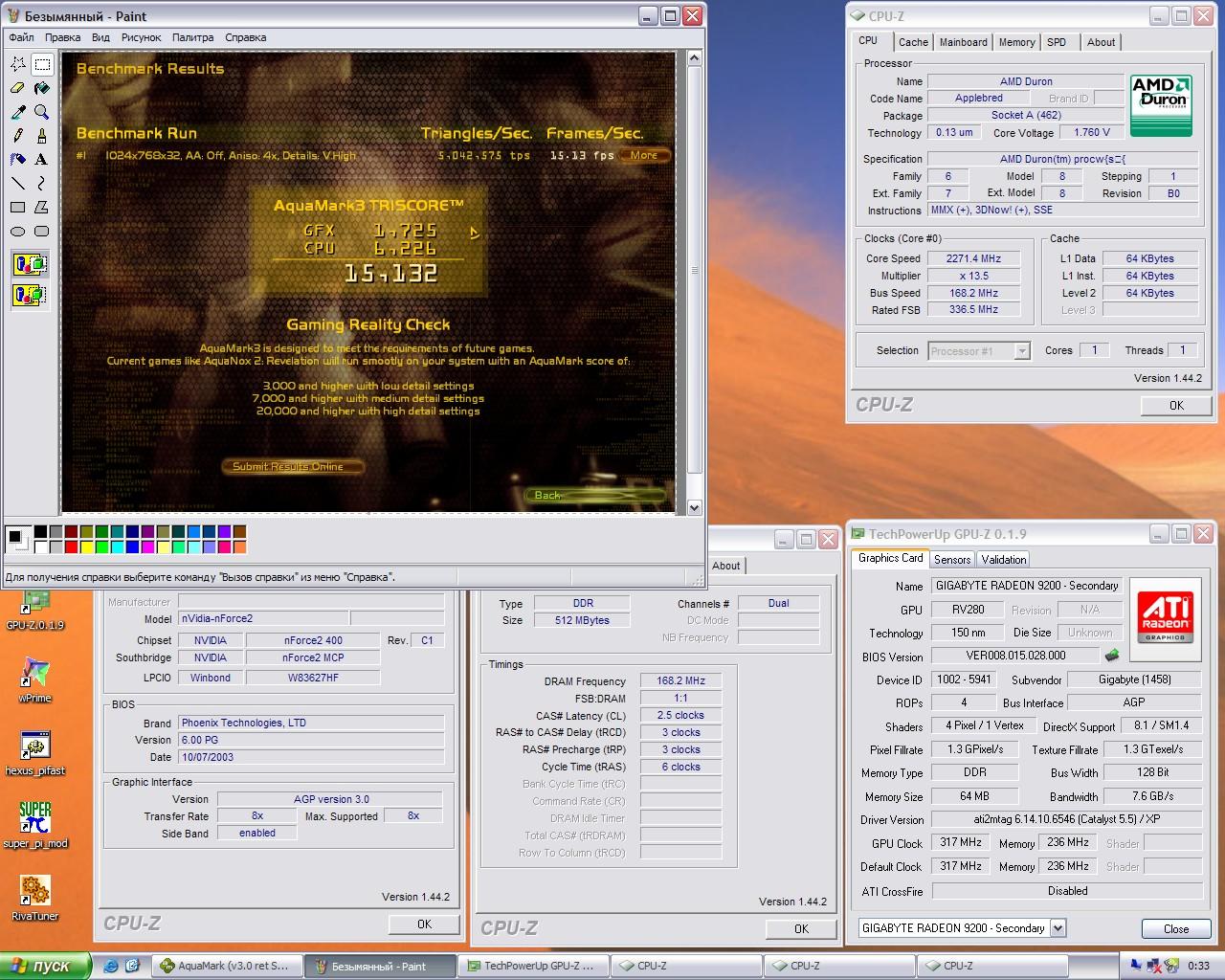Click the taskbar clock showing 0:33
Viewport: 1225px width, 980px height.
coord(1198,966)
